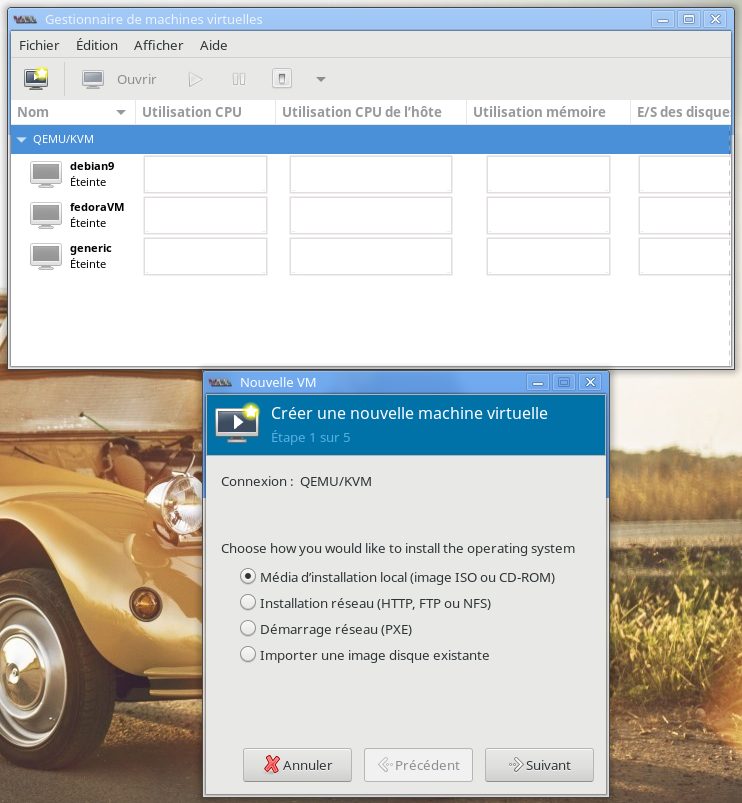Click the new virtual machine toolbar icon
This screenshot has height=803, width=742.
[36, 79]
